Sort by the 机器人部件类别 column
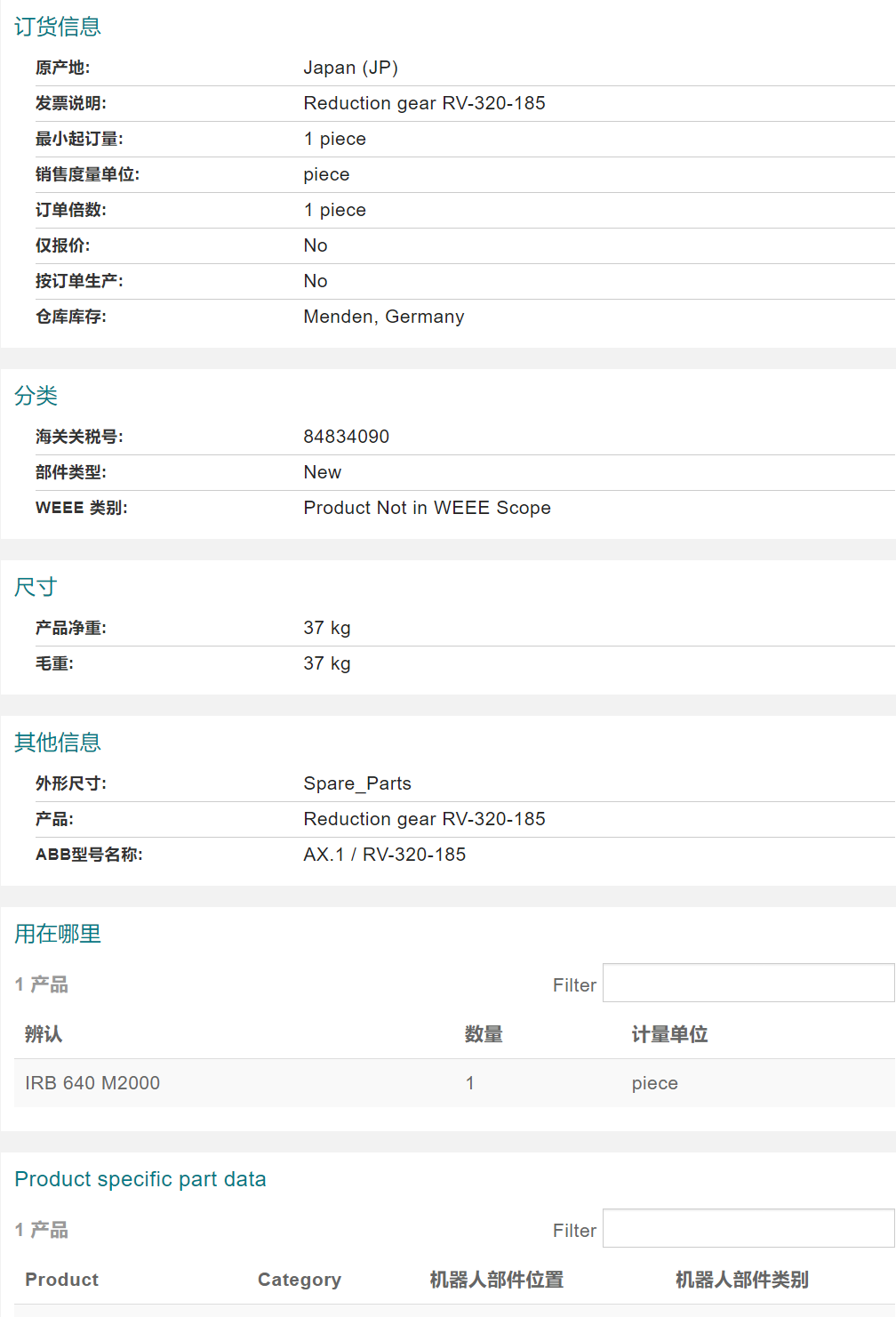This screenshot has width=896, height=1317. coord(741,1280)
